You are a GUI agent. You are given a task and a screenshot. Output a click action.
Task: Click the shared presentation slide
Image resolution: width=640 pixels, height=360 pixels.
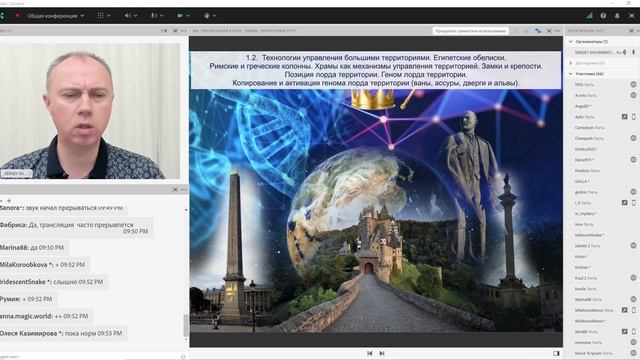click(x=376, y=191)
